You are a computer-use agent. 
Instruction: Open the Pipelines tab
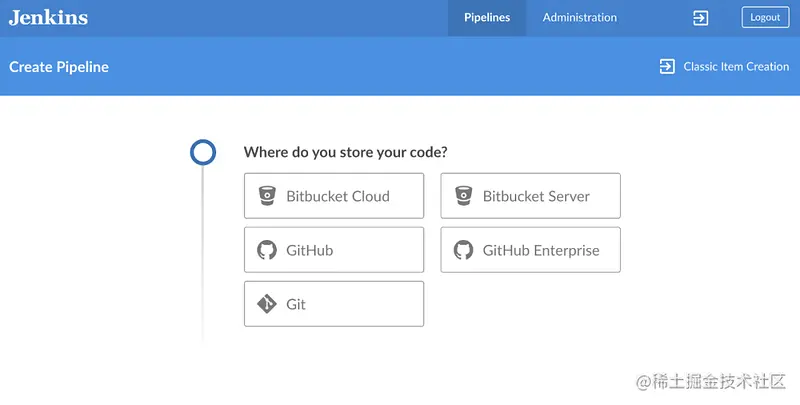click(x=487, y=18)
